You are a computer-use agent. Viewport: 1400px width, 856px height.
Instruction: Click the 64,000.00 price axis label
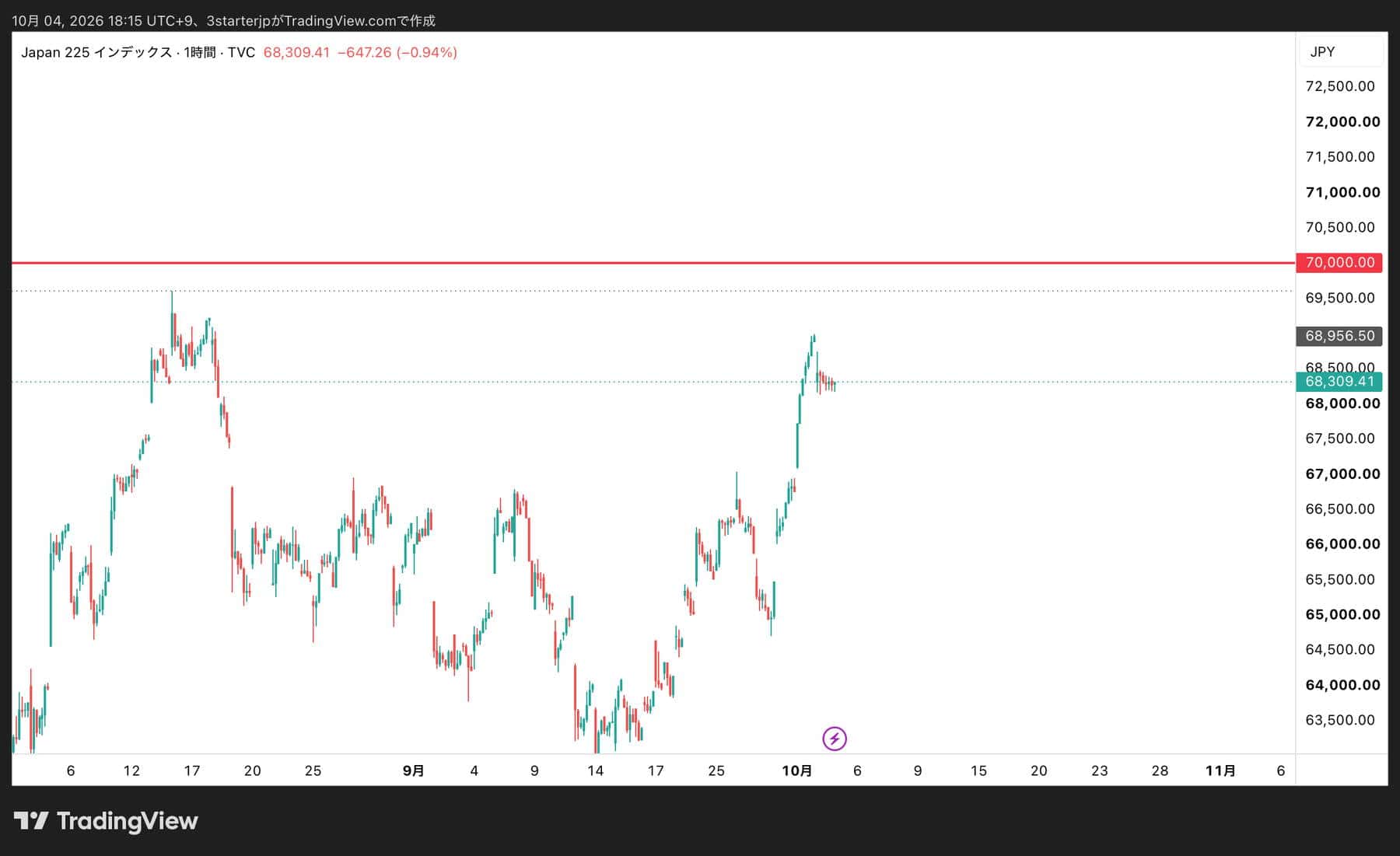[x=1342, y=685]
